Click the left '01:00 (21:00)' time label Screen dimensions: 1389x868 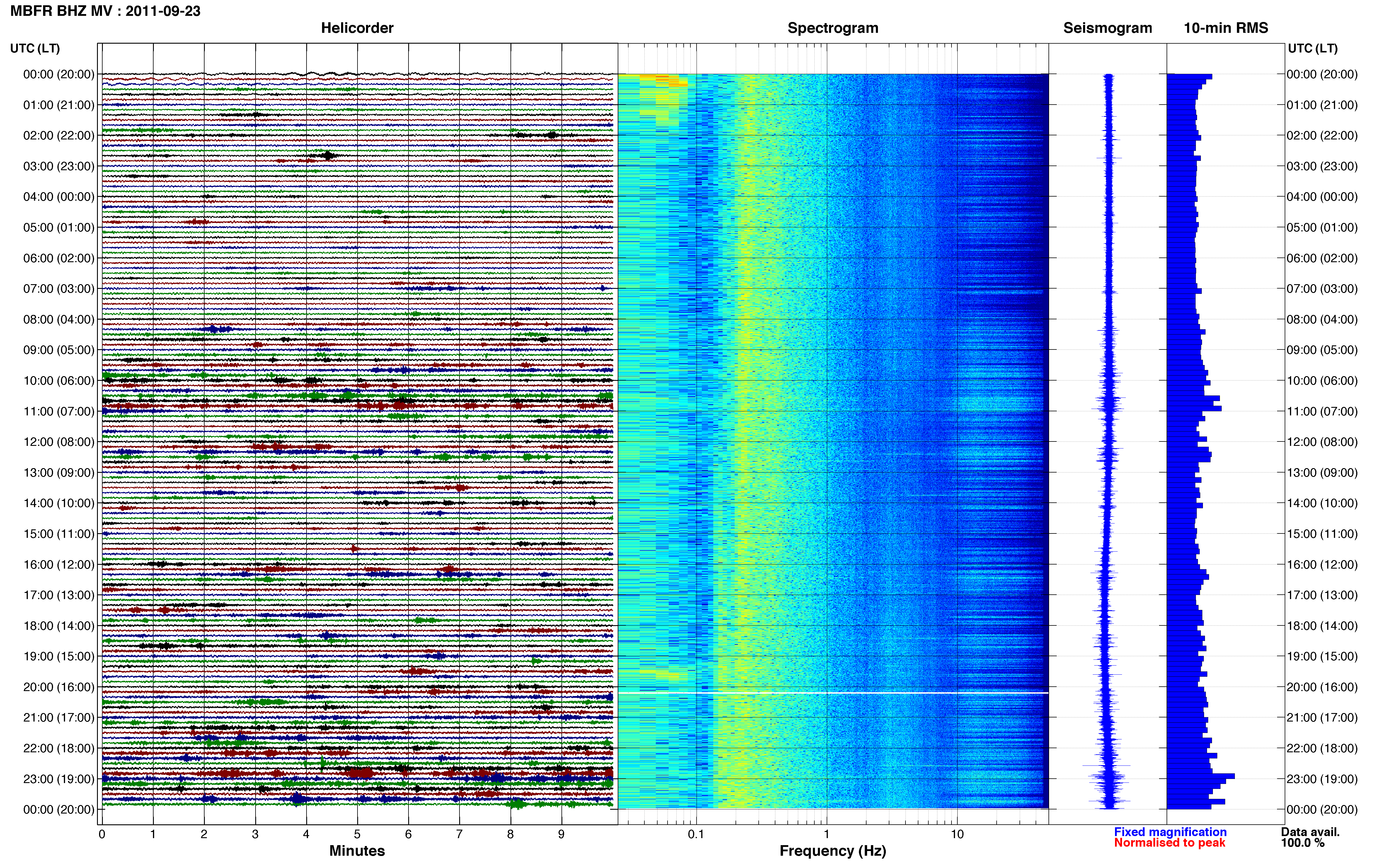point(59,105)
